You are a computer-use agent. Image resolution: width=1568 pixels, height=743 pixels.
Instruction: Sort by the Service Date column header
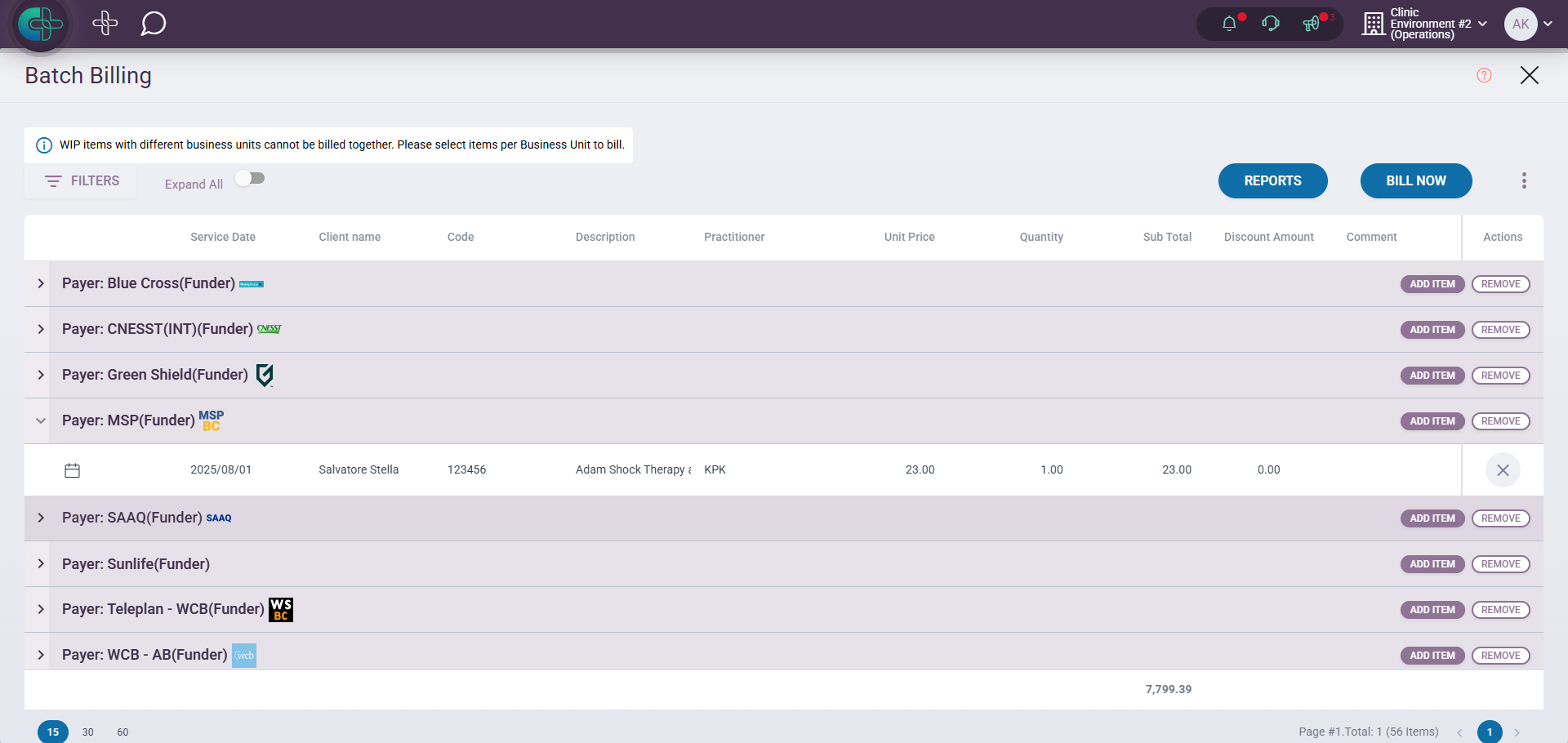point(223,237)
